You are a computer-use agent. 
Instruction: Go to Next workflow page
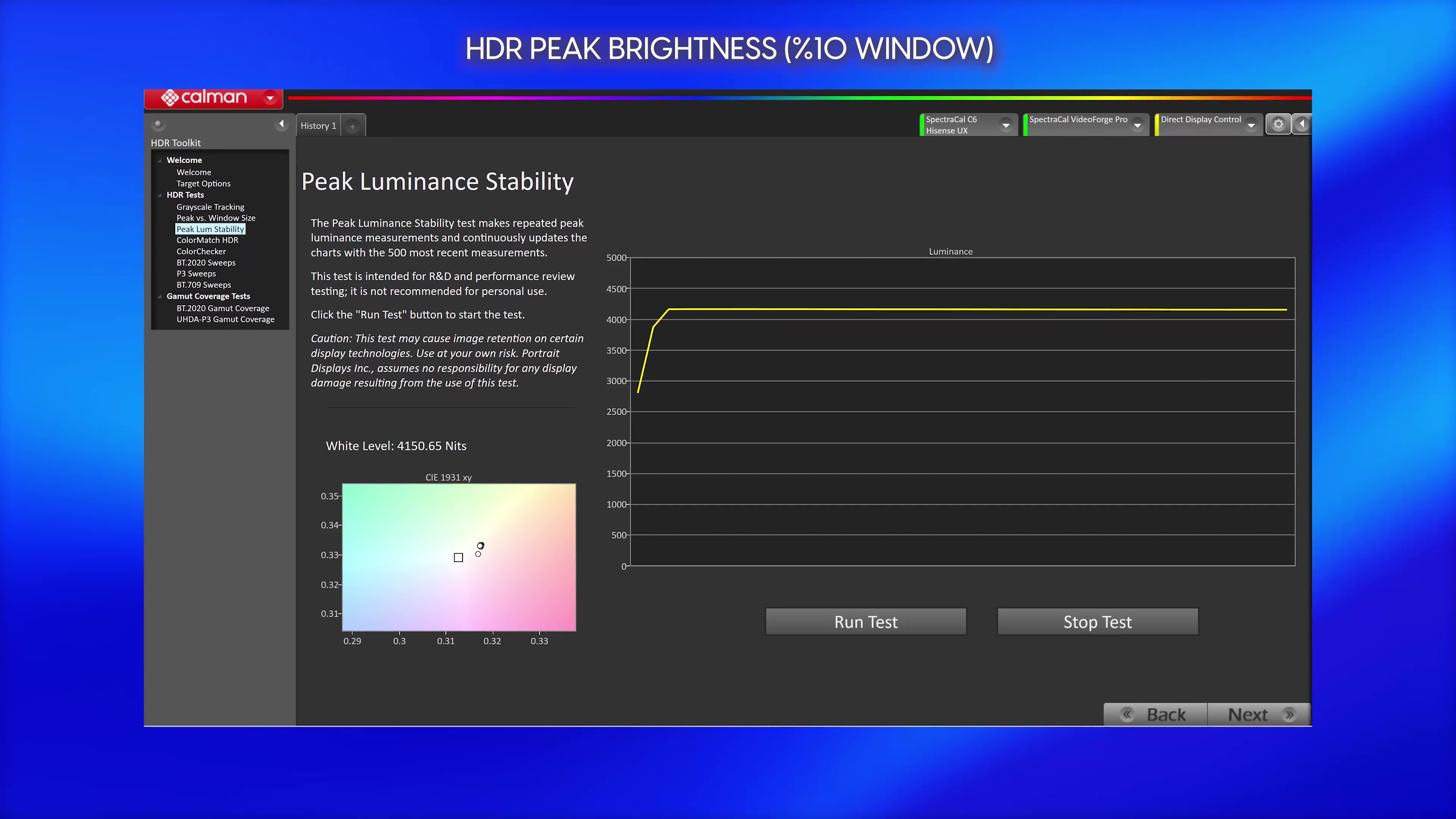1259,714
